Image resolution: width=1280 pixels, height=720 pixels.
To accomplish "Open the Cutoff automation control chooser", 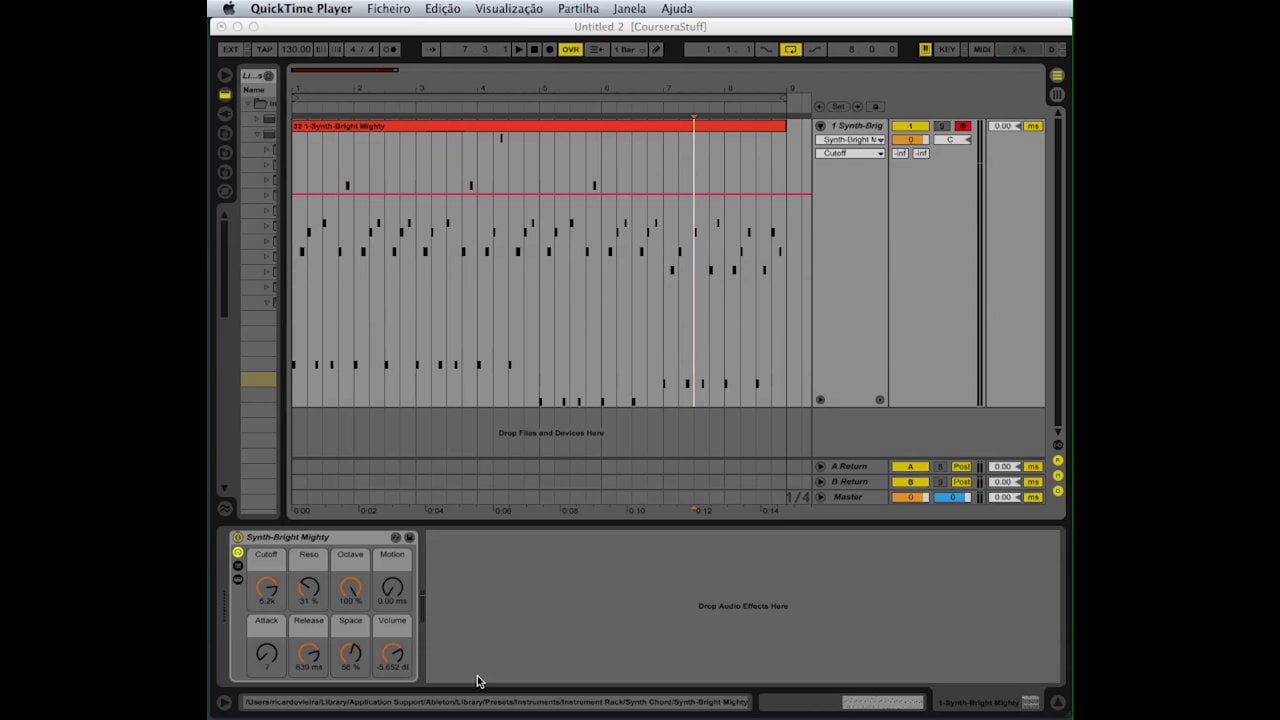I will click(x=851, y=153).
